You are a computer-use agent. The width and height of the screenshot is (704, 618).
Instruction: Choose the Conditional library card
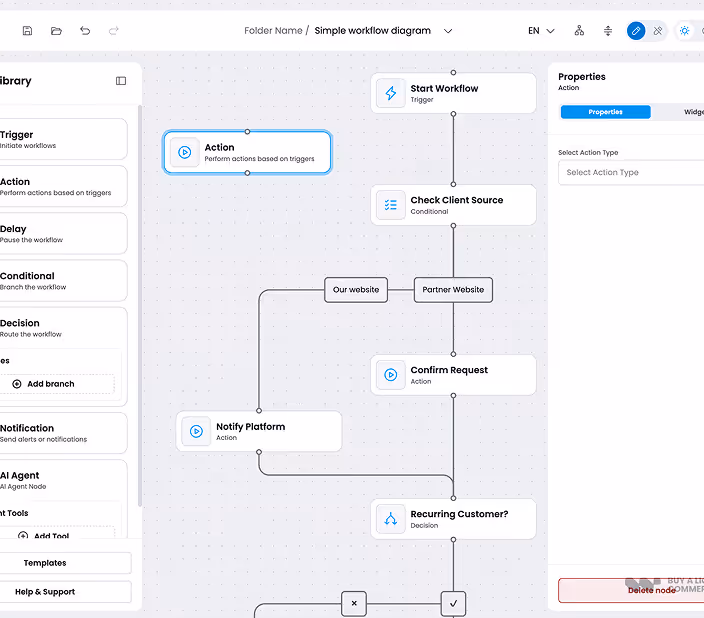63,280
